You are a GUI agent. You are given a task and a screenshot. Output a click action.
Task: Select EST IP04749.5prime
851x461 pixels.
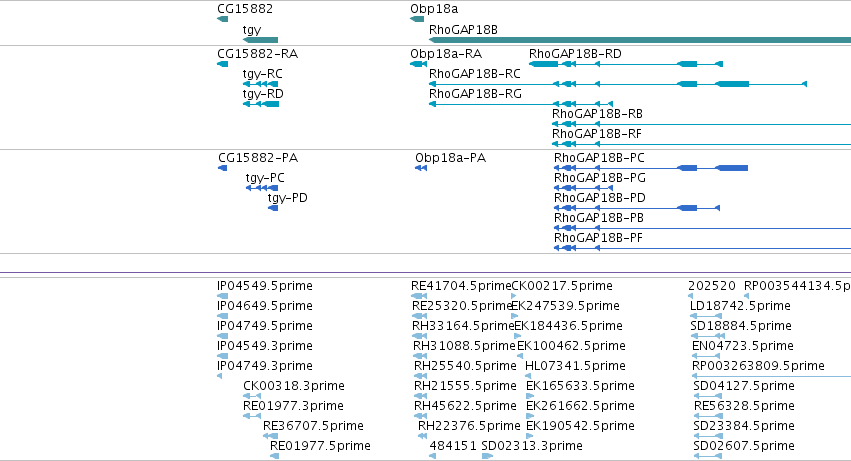coord(265,326)
